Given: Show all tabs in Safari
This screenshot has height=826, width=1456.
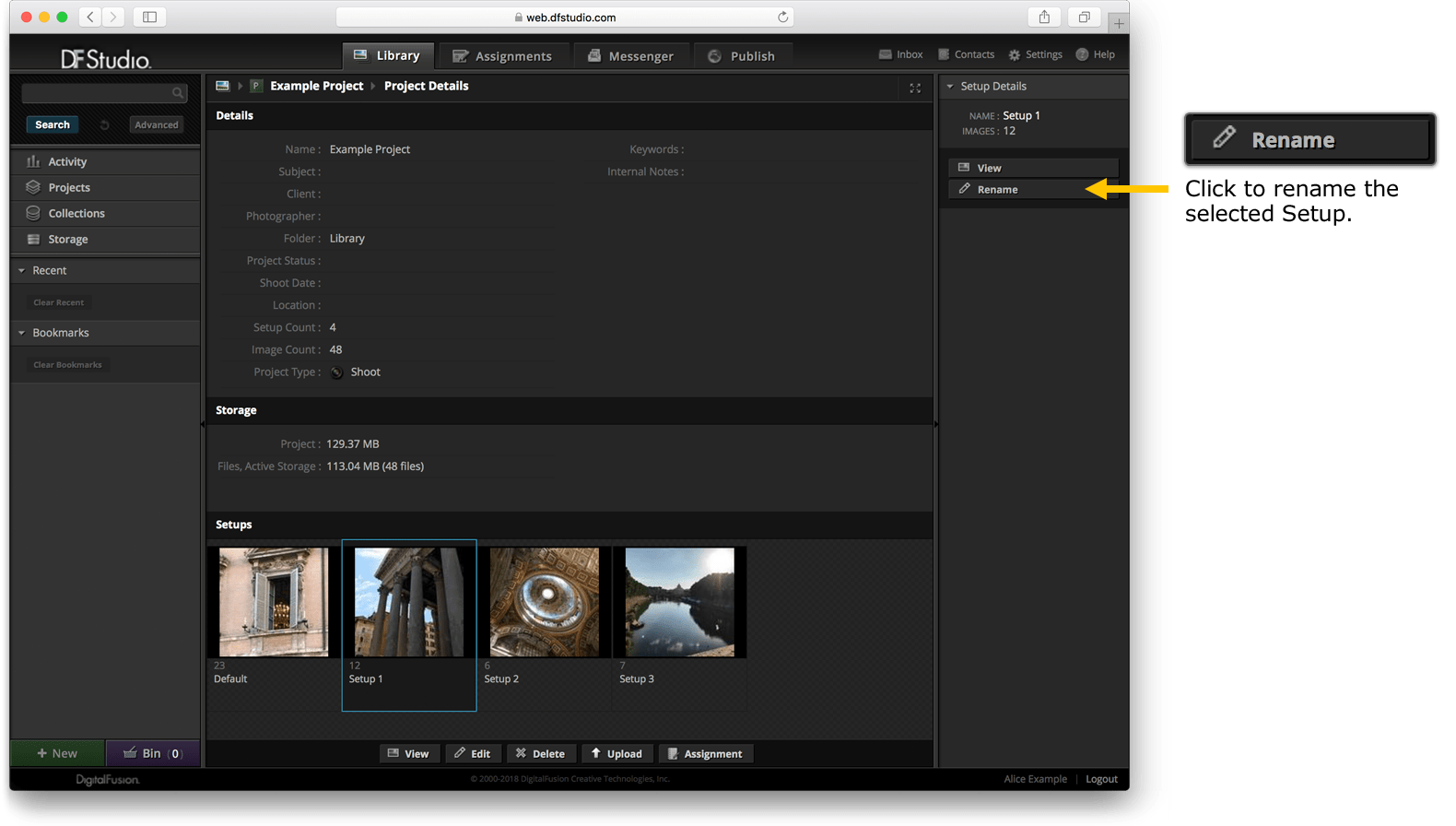Looking at the screenshot, I should pos(1084,17).
